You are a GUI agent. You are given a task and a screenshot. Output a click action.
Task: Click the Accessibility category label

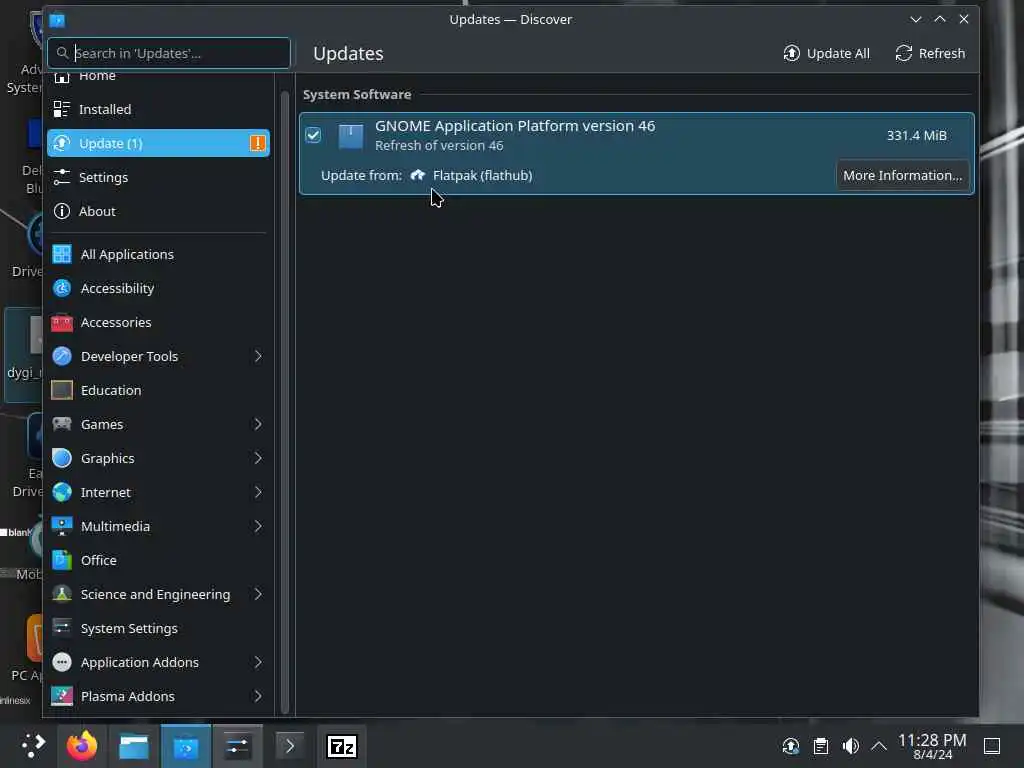(x=118, y=288)
